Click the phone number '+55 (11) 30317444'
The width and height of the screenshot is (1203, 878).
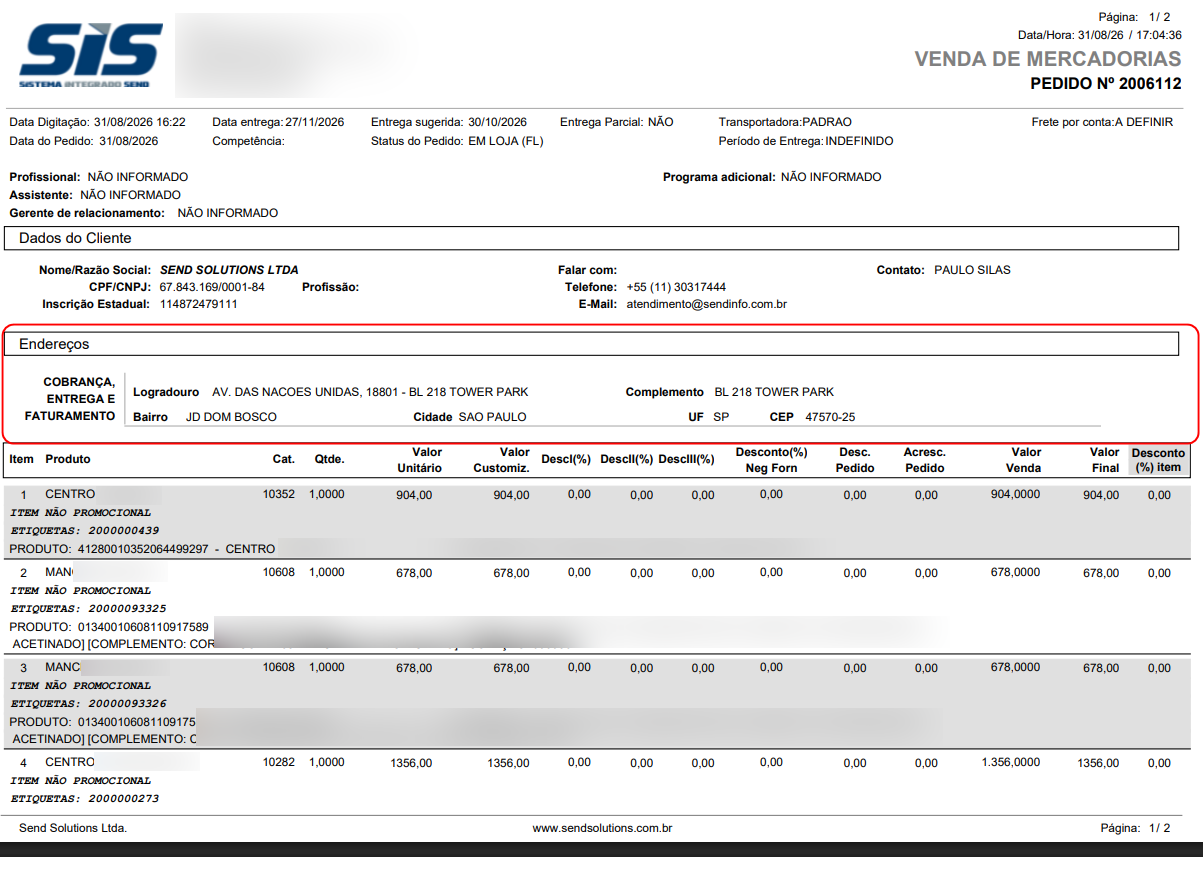click(676, 287)
